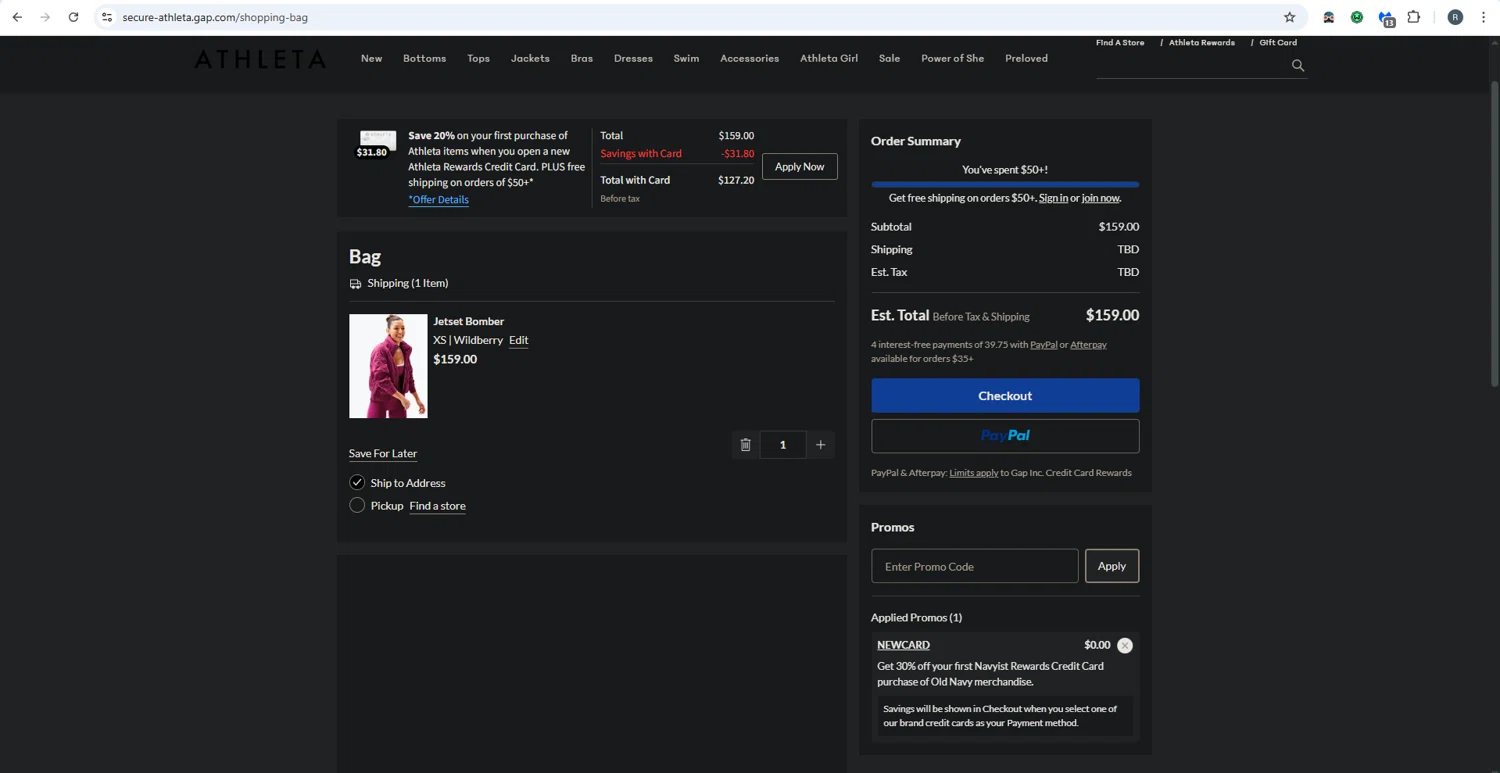Pay with the PayPal button
Image resolution: width=1500 pixels, height=773 pixels.
(x=1005, y=436)
